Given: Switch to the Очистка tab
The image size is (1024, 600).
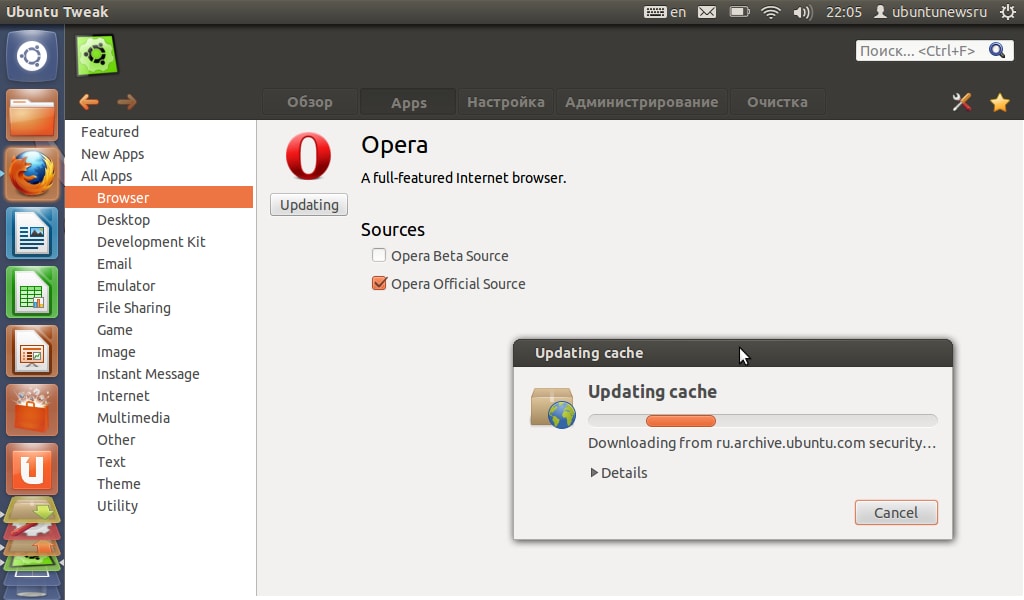Looking at the screenshot, I should point(777,102).
